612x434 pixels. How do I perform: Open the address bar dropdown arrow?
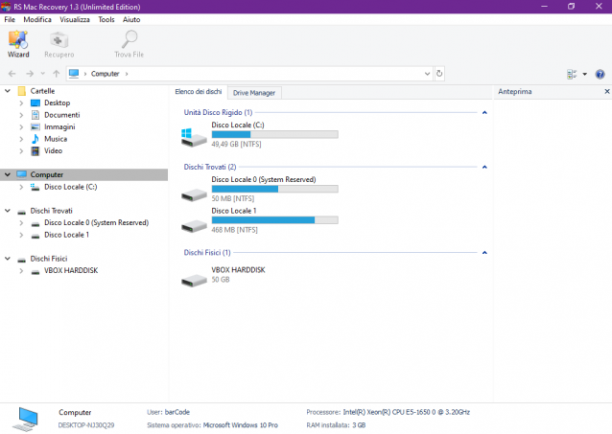click(x=427, y=73)
